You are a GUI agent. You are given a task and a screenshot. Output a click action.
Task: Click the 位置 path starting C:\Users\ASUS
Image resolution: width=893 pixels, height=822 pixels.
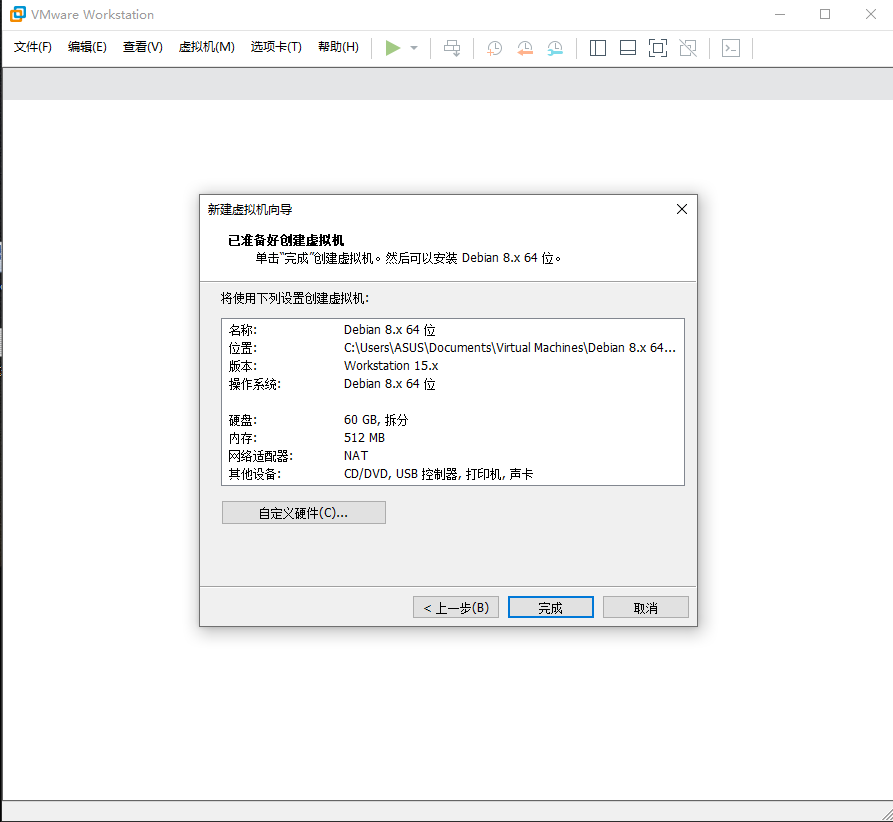[x=510, y=347]
